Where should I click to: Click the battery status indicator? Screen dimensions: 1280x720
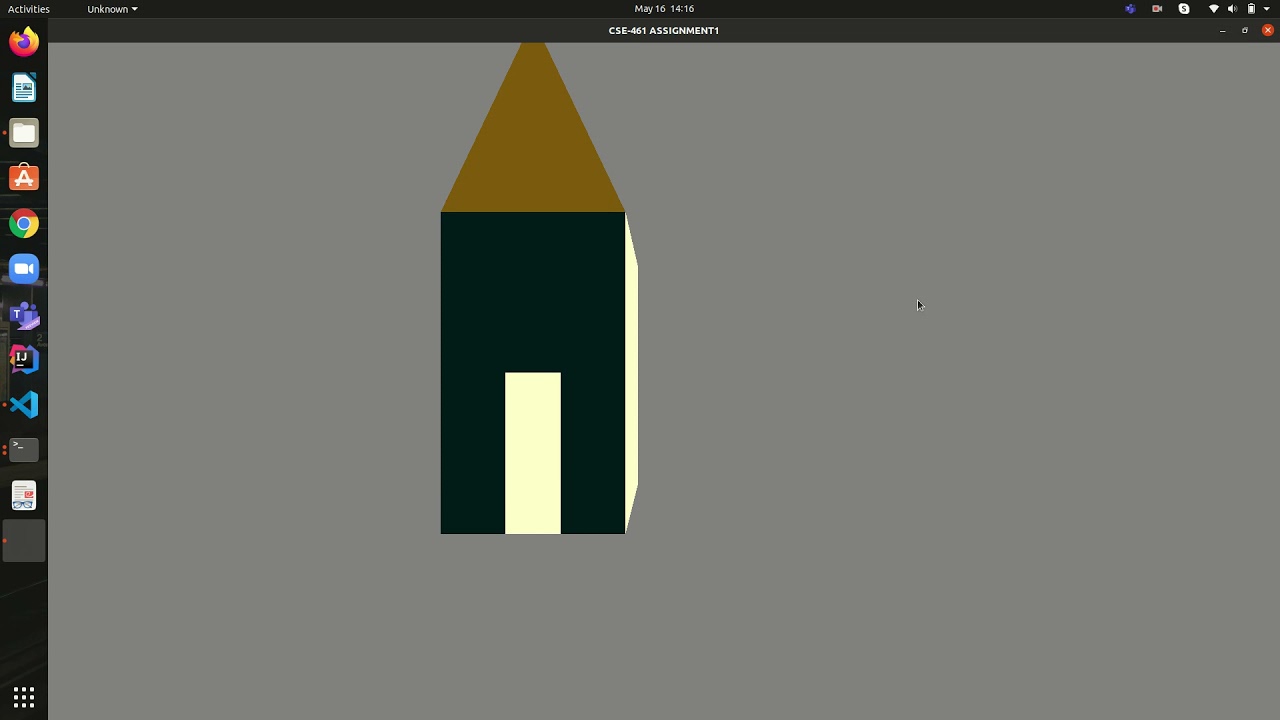tap(1251, 9)
